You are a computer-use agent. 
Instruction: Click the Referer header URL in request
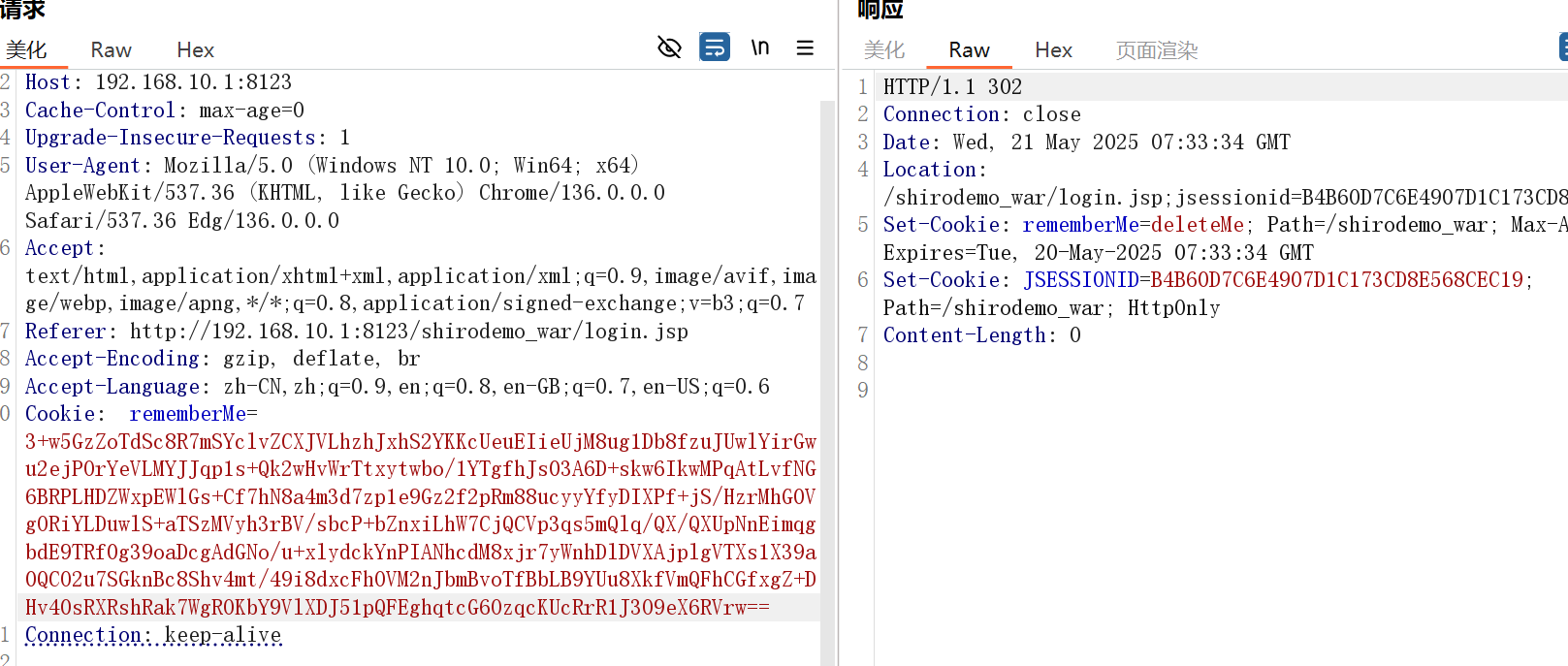pos(408,332)
